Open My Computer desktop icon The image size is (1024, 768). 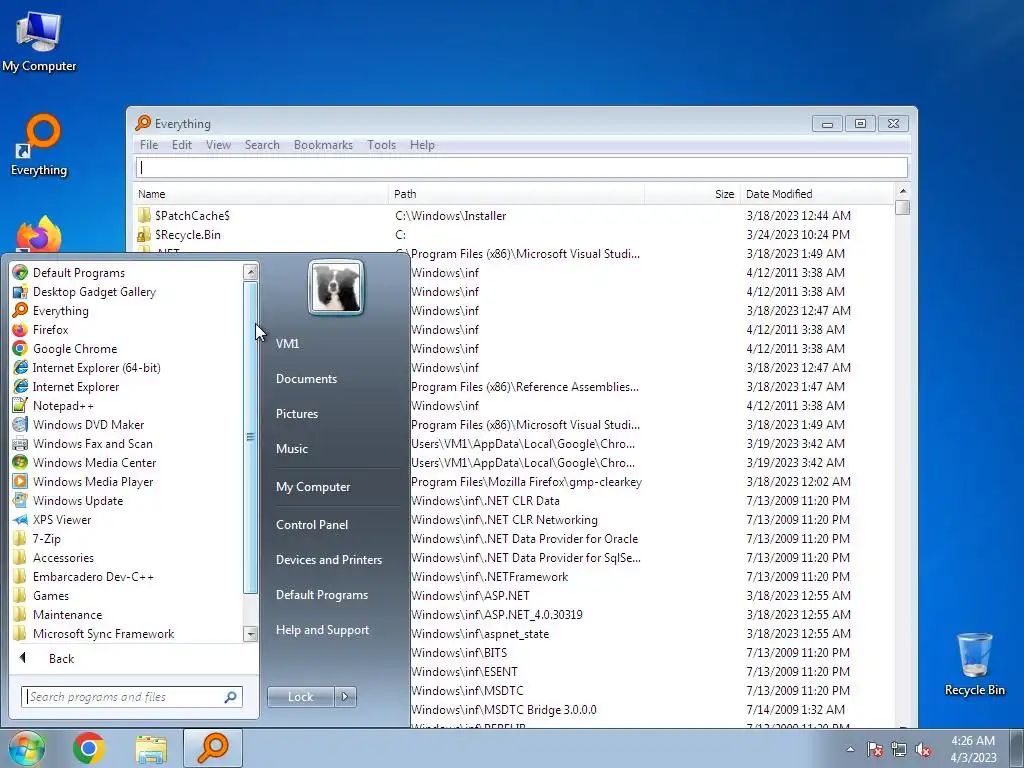[x=39, y=40]
